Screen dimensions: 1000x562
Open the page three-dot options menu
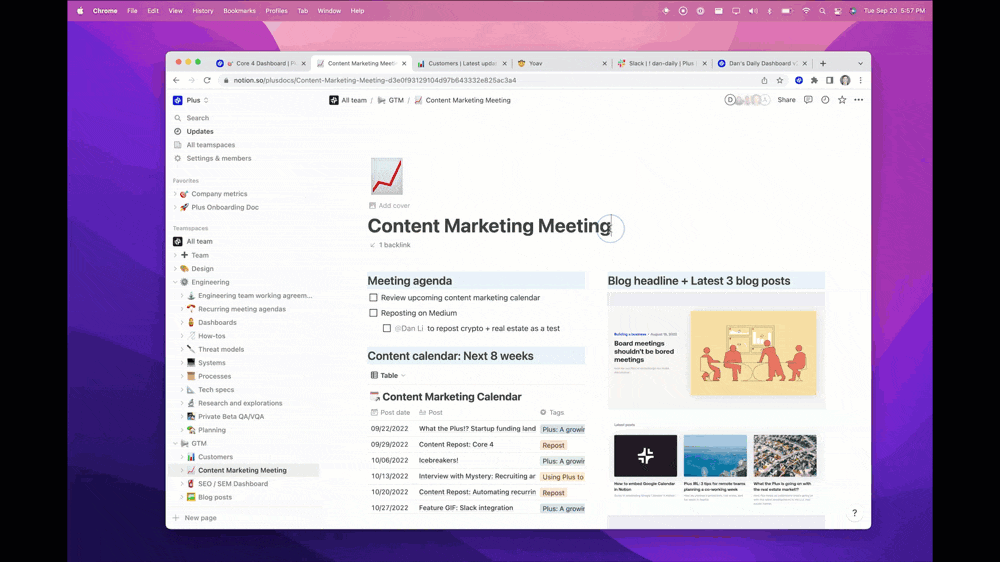[859, 100]
